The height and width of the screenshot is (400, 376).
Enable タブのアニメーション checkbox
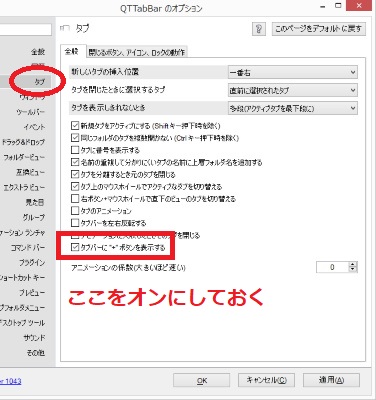coord(75,211)
